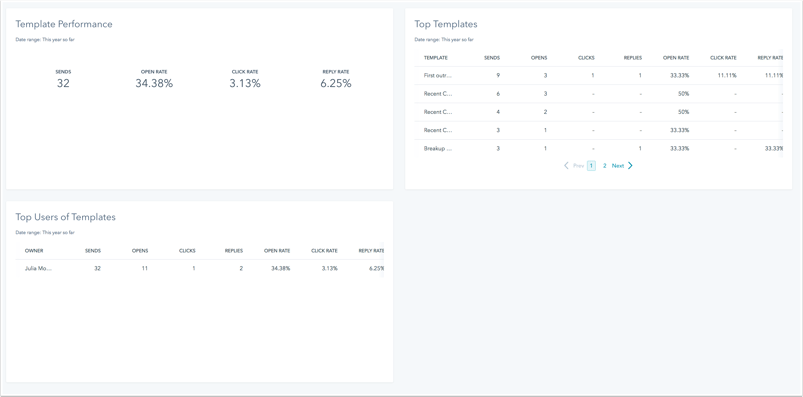This screenshot has height=397, width=803.
Task: Click the Prev page chevron icon
Action: coord(566,165)
